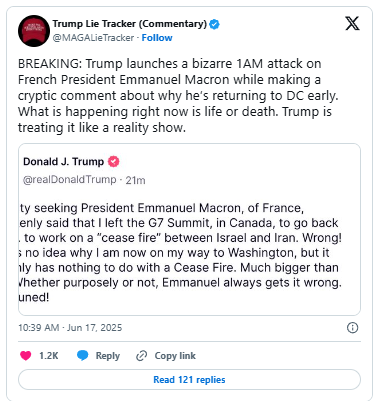Open the @realDonaldTrump handle in quoted post

pyautogui.click(x=70, y=180)
